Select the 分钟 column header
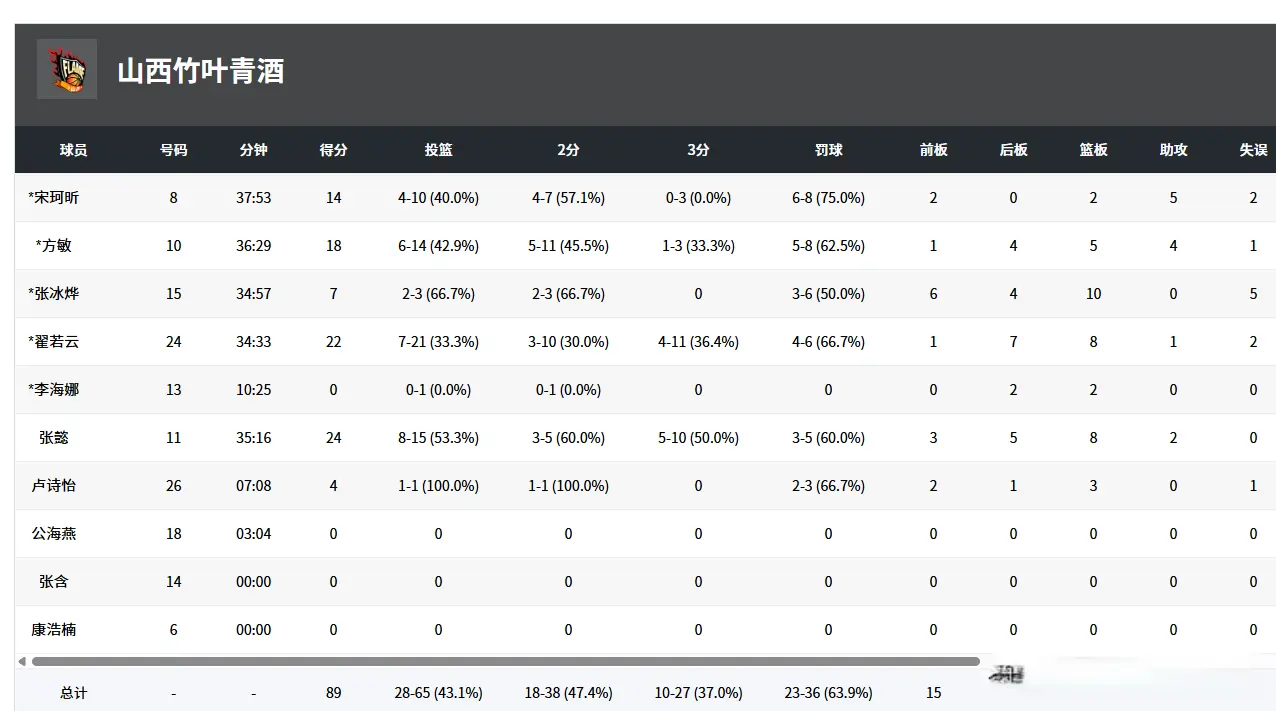The height and width of the screenshot is (711, 1276). 254,150
